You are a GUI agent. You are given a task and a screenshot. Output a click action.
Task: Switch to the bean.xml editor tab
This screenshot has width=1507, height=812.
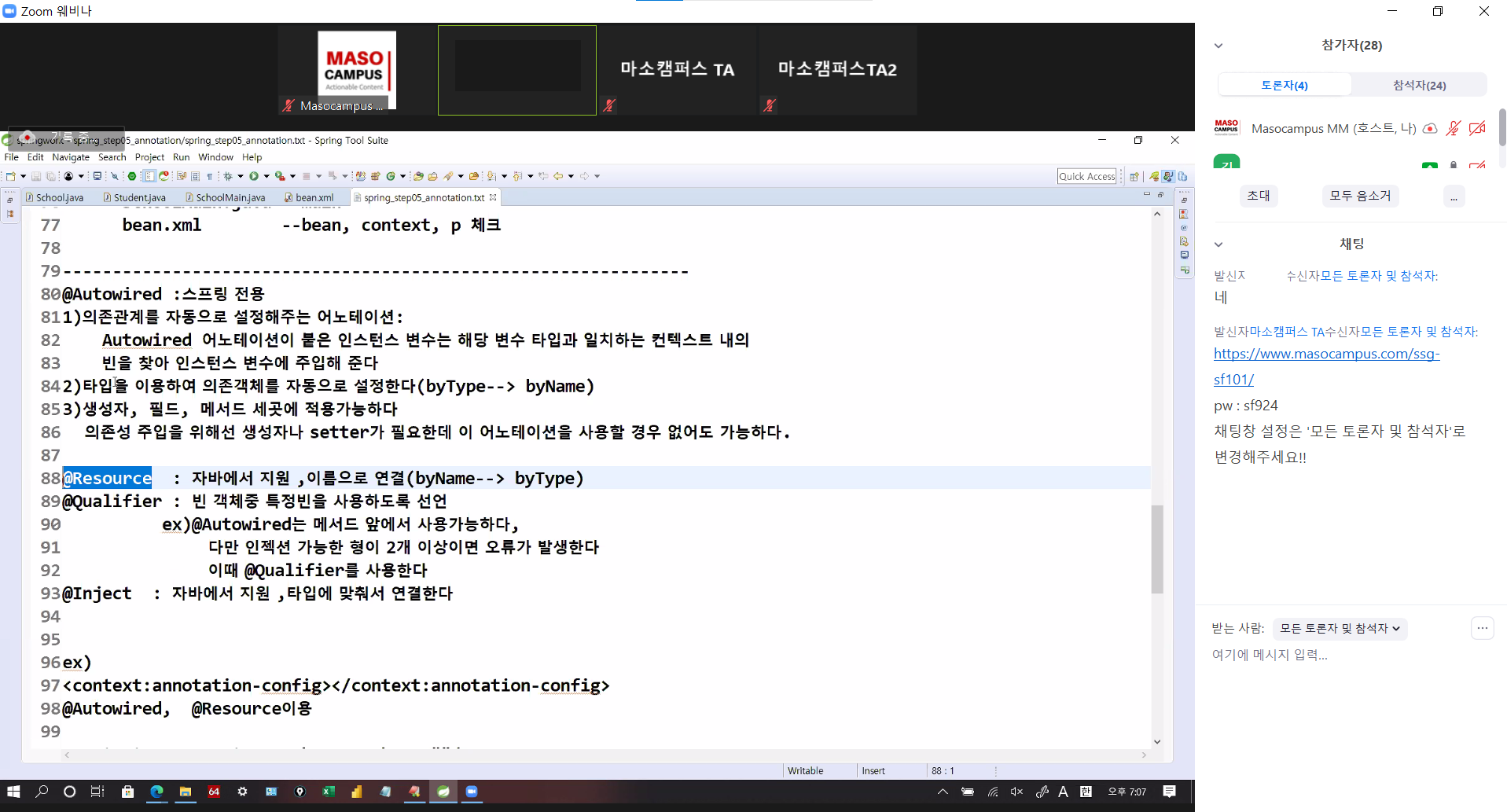click(314, 197)
